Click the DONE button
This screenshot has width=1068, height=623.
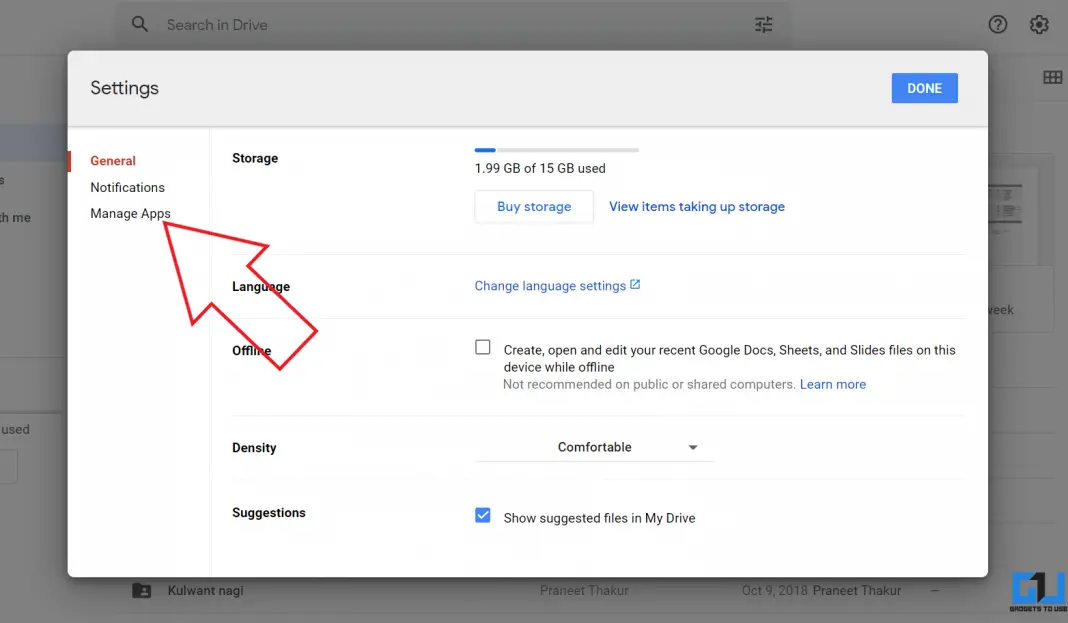point(924,88)
